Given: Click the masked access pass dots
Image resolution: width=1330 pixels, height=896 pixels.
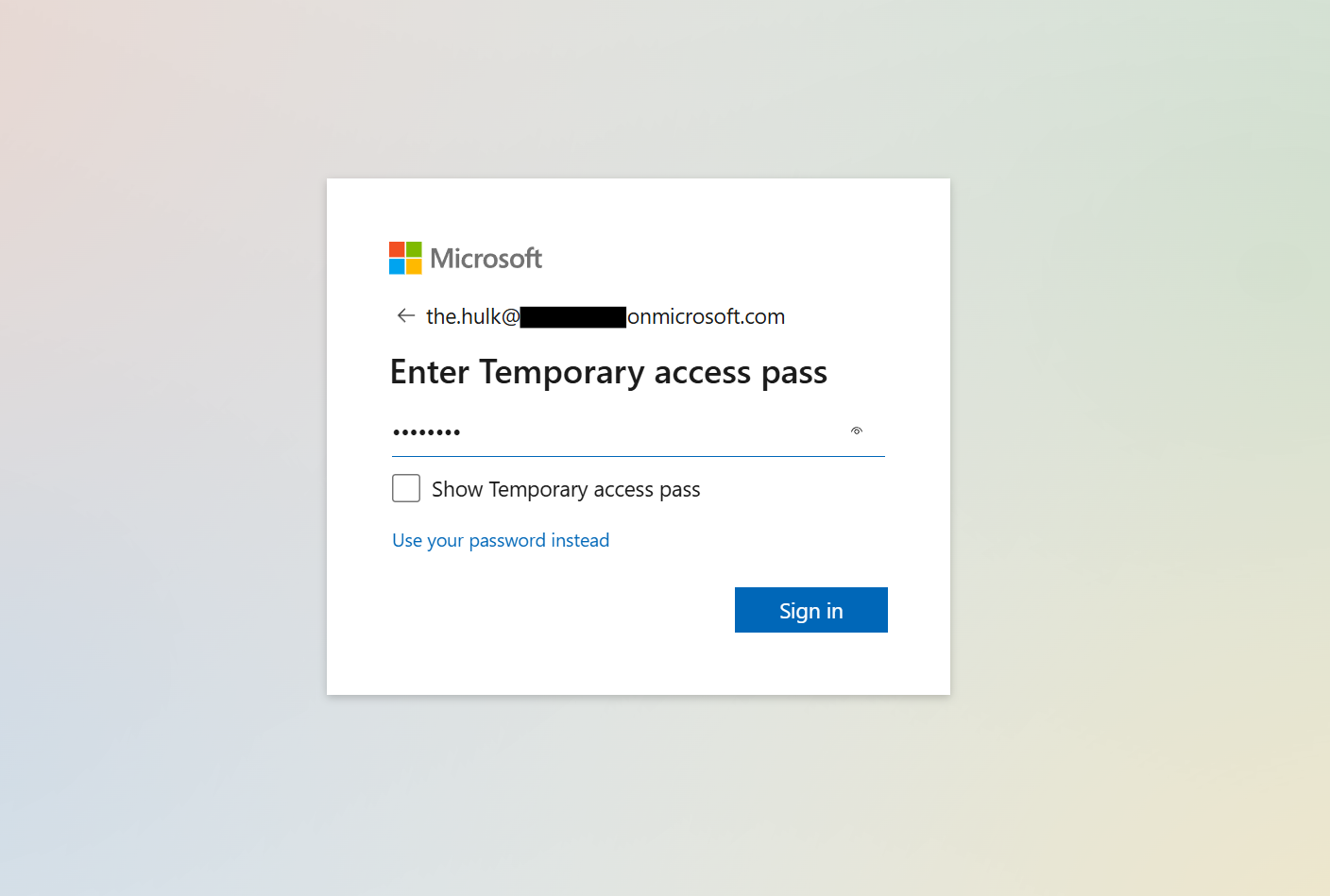Looking at the screenshot, I should tap(426, 432).
